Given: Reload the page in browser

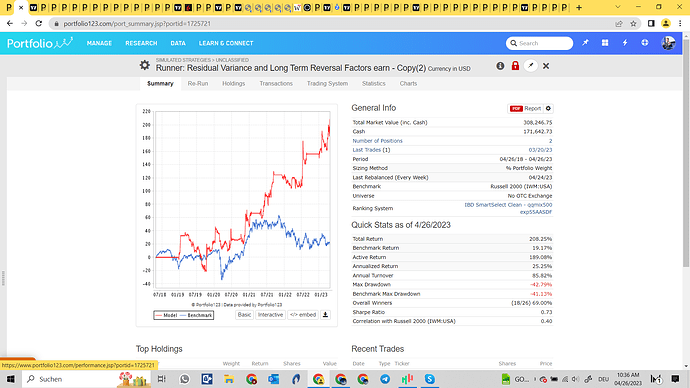Looking at the screenshot, I should pyautogui.click(x=39, y=23).
